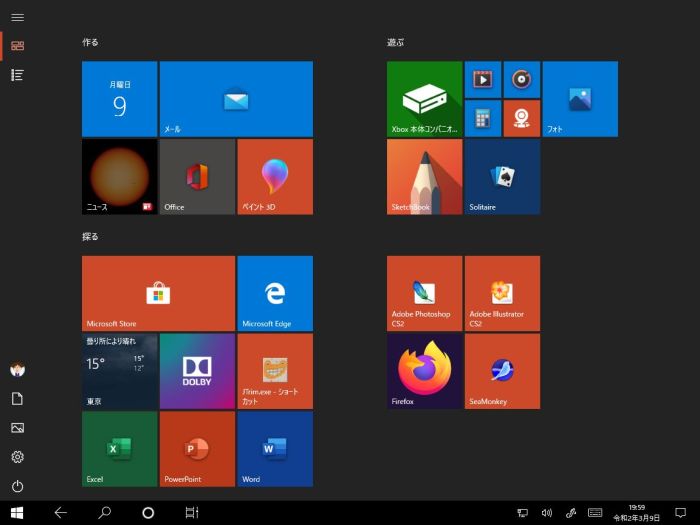Open the Calculator small tile
Image resolution: width=700 pixels, height=525 pixels.
[482, 118]
